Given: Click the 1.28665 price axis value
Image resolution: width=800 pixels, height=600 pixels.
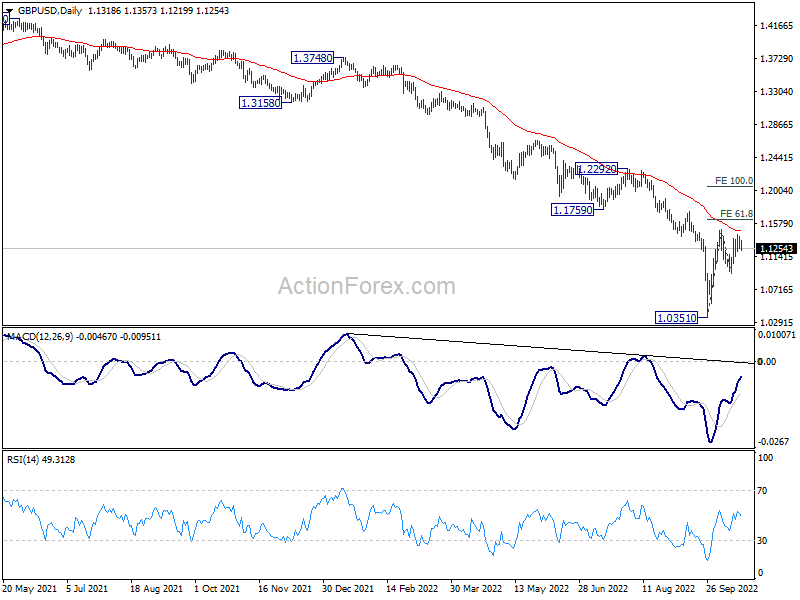Looking at the screenshot, I should tap(777, 124).
